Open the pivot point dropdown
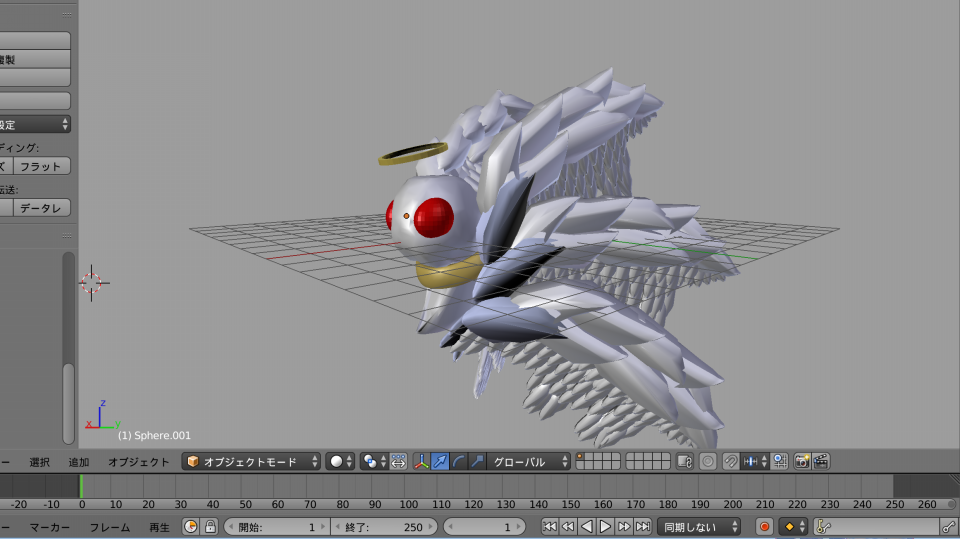This screenshot has width=960, height=539. tap(374, 461)
